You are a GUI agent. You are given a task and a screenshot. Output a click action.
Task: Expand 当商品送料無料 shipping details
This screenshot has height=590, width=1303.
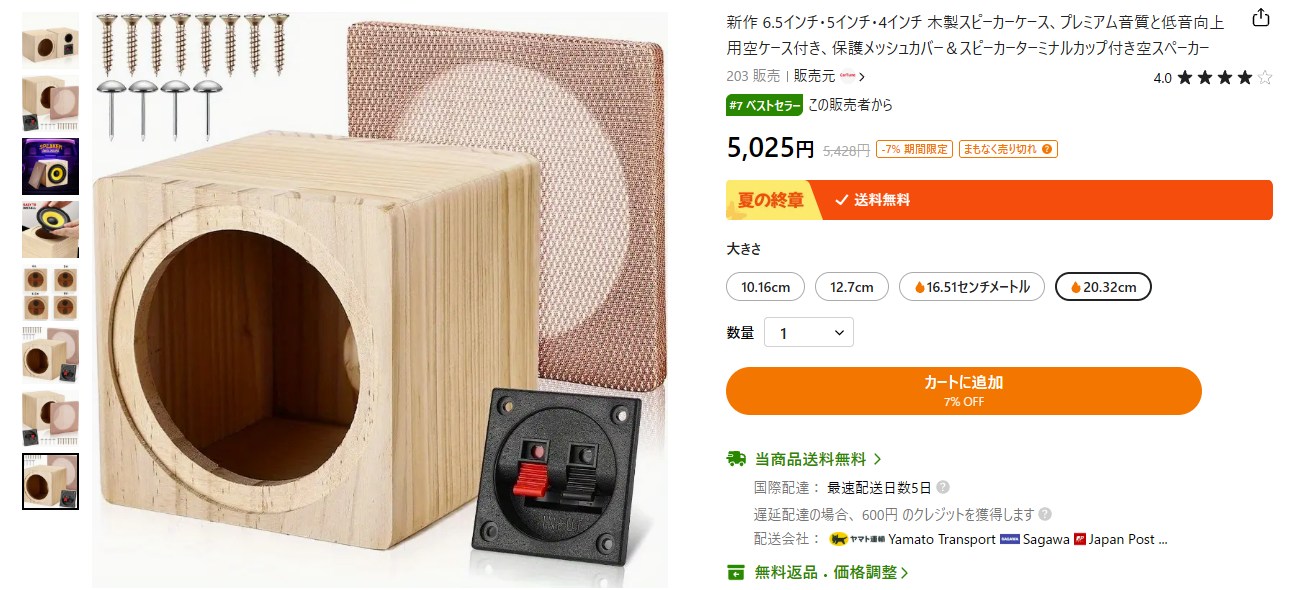click(805, 459)
